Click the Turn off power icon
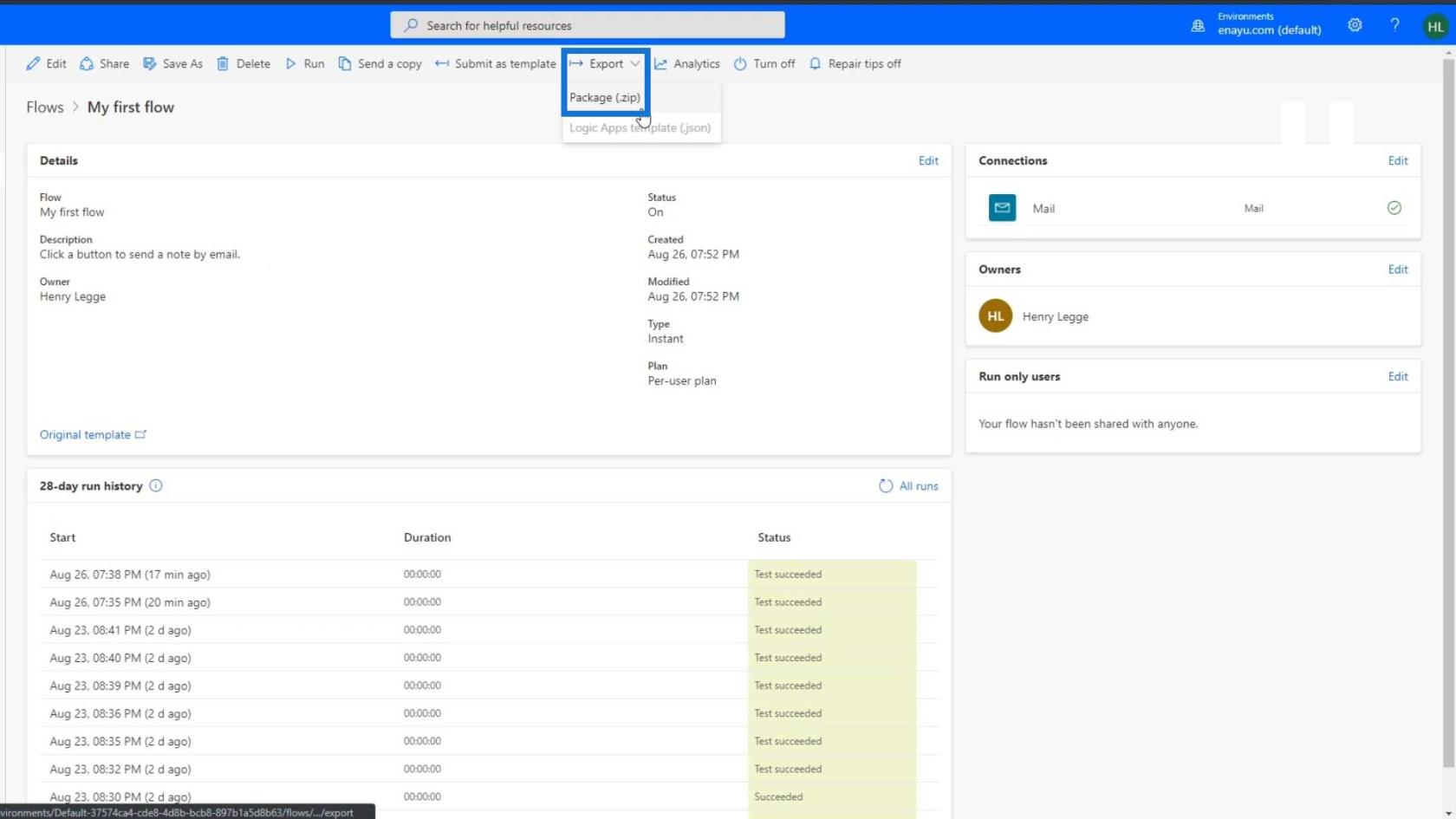 [x=740, y=63]
